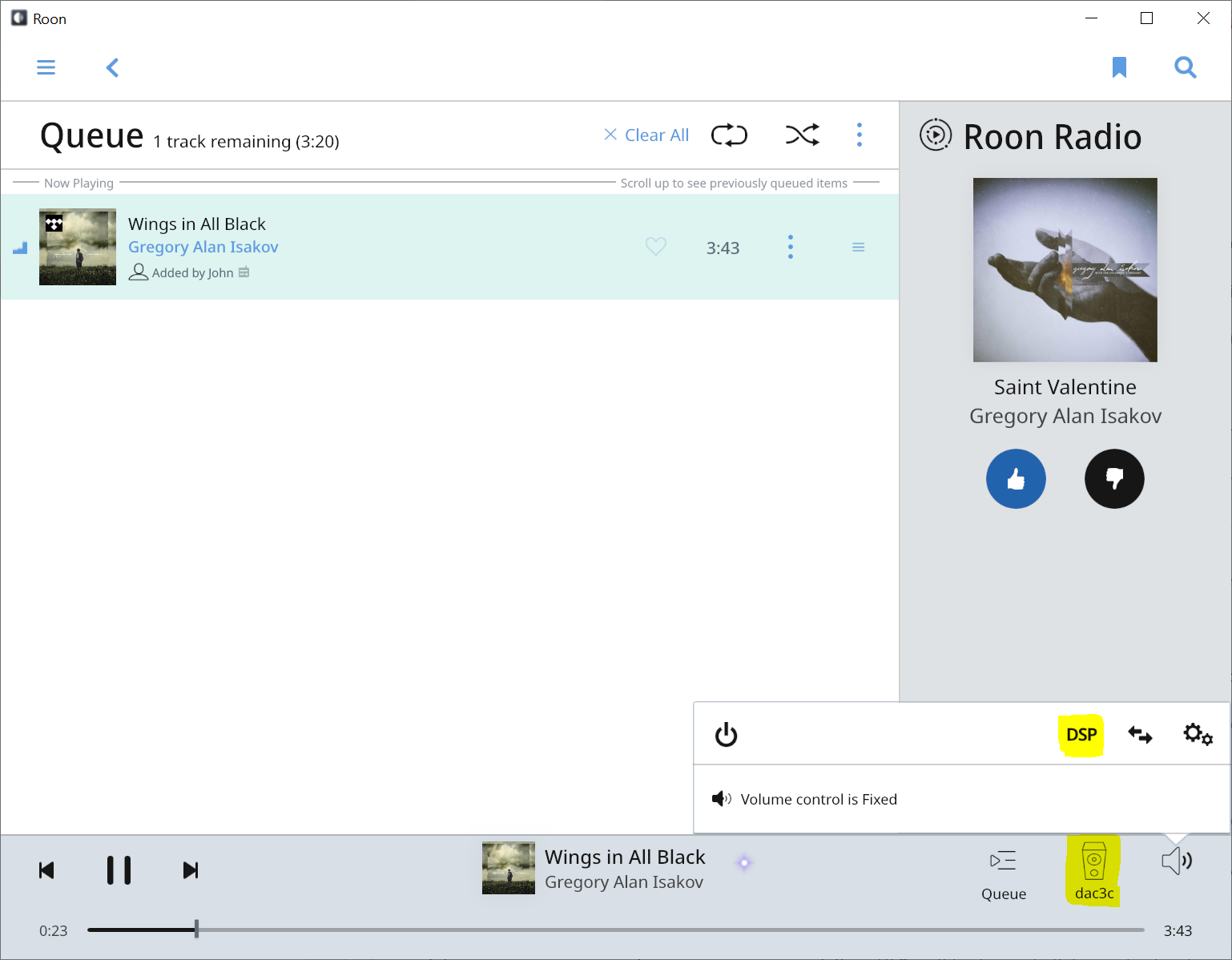Open the Queue button in footer
This screenshot has width=1232, height=960.
1004,876
